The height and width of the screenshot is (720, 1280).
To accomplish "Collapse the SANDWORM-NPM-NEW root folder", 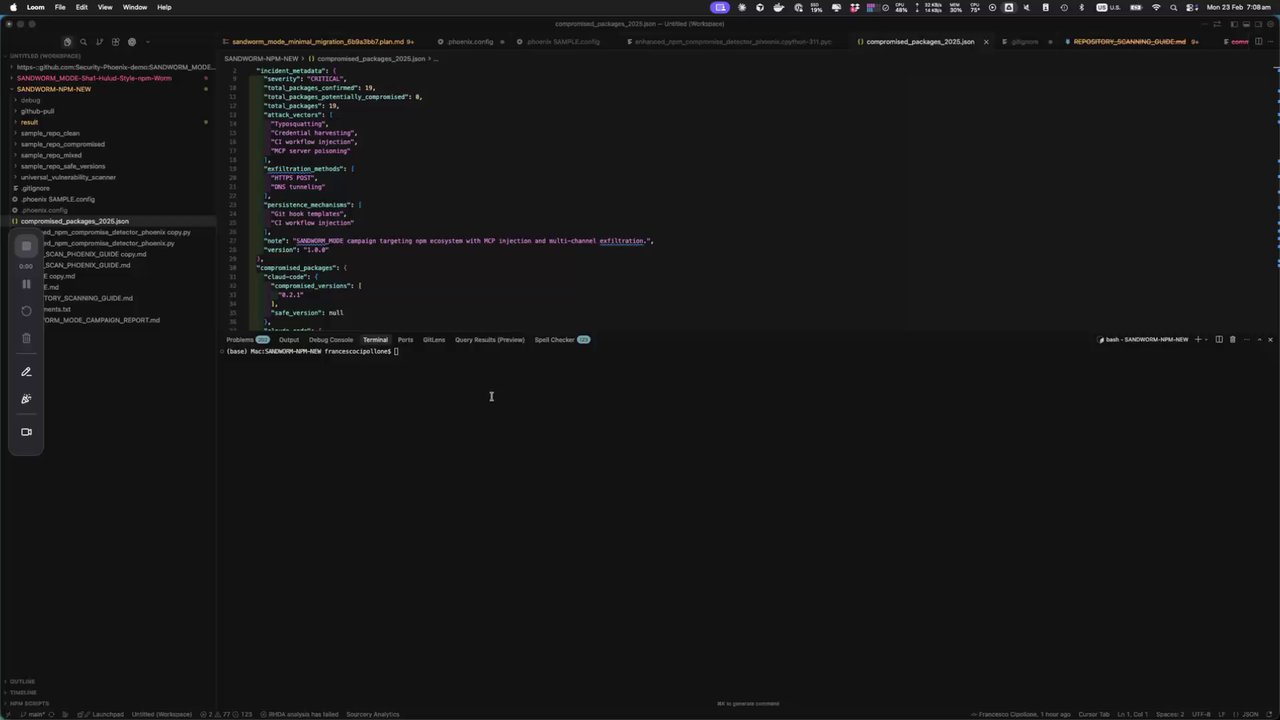I will pos(53,89).
